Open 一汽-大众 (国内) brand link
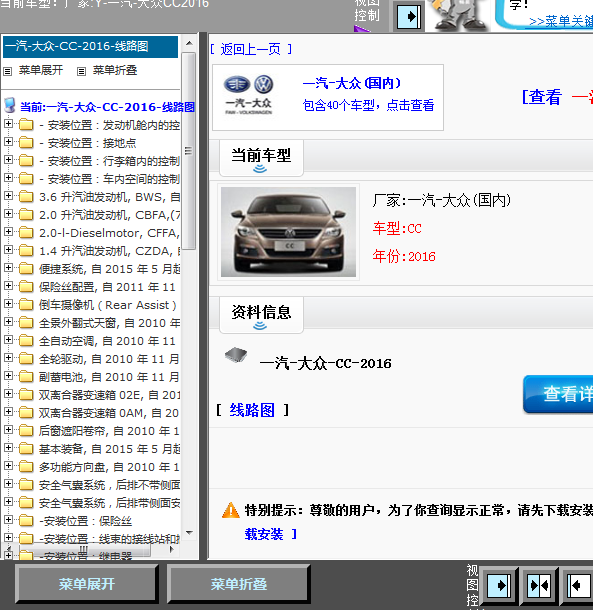This screenshot has height=610, width=593. point(352,83)
